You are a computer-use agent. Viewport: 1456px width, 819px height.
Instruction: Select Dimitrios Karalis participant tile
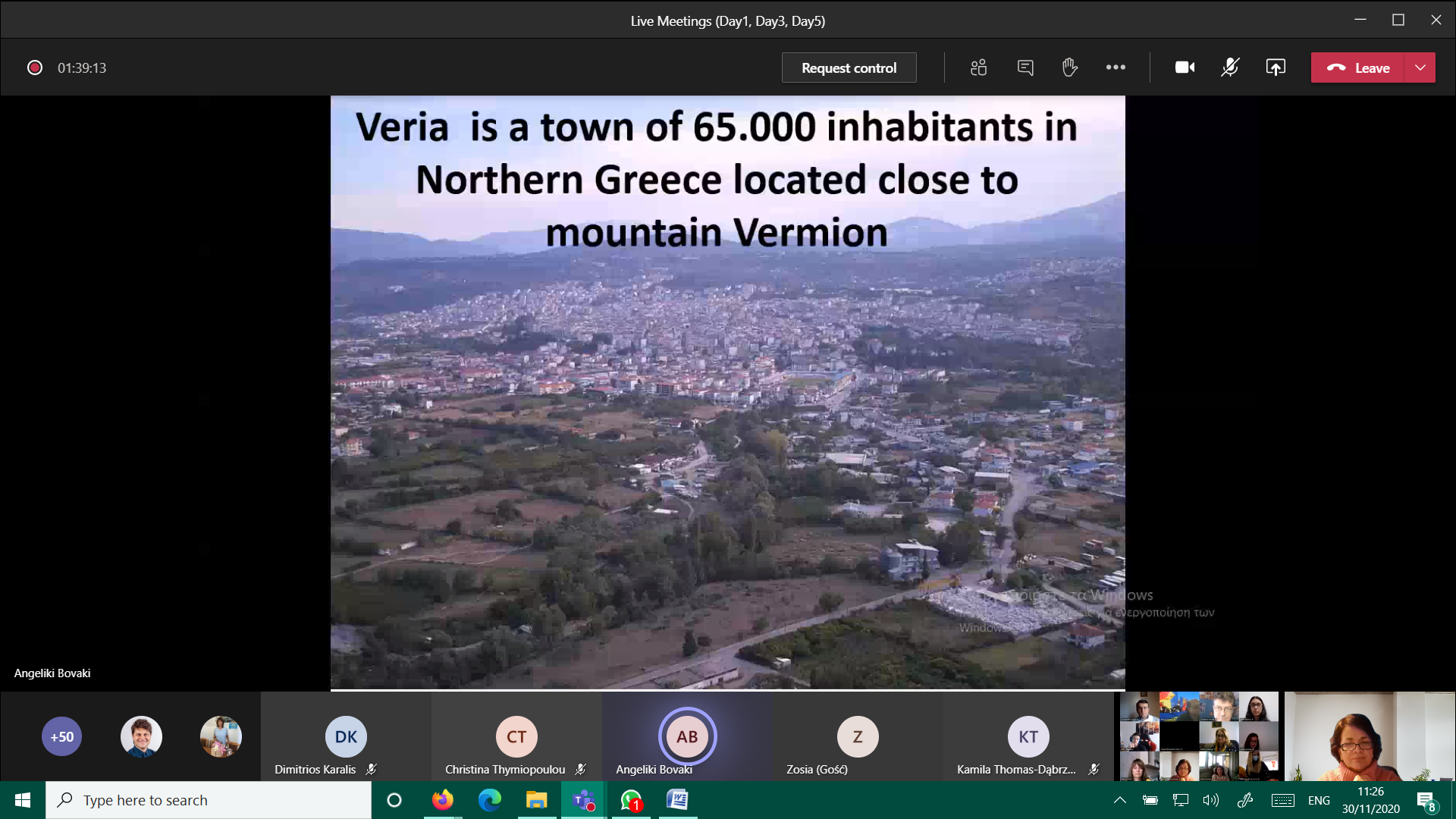point(346,737)
